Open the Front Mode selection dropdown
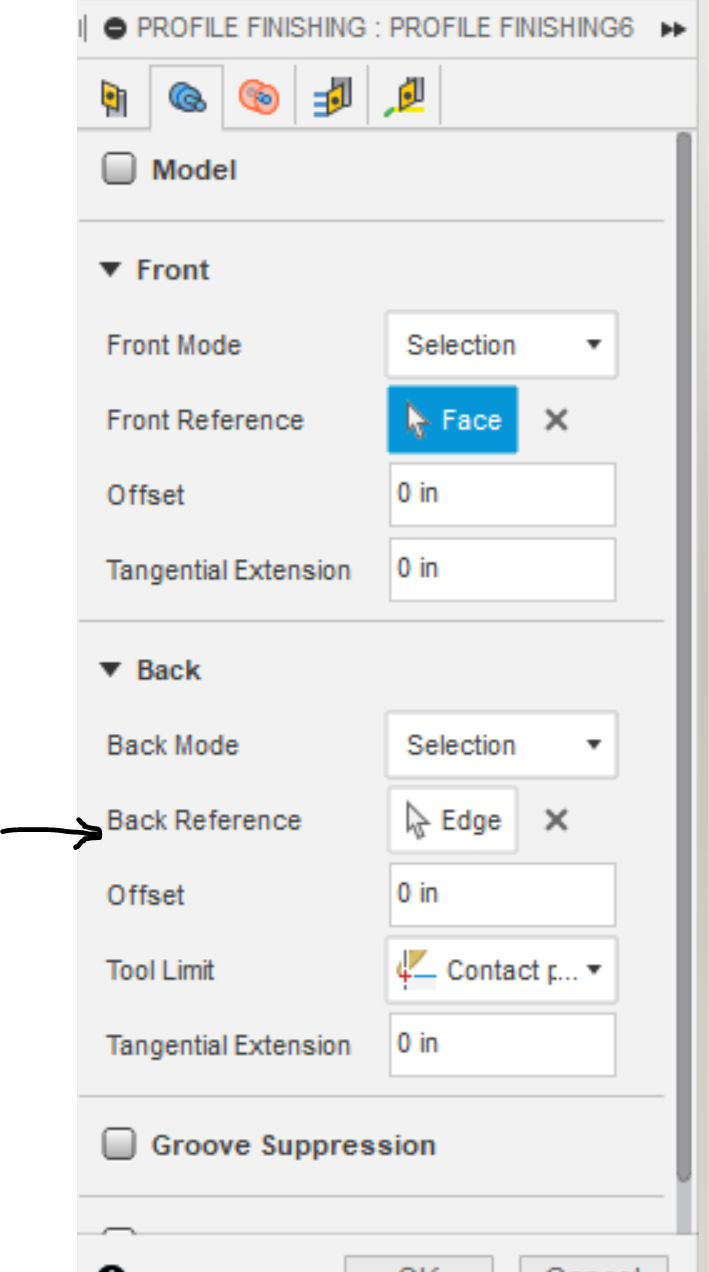709x1272 pixels. coord(500,345)
